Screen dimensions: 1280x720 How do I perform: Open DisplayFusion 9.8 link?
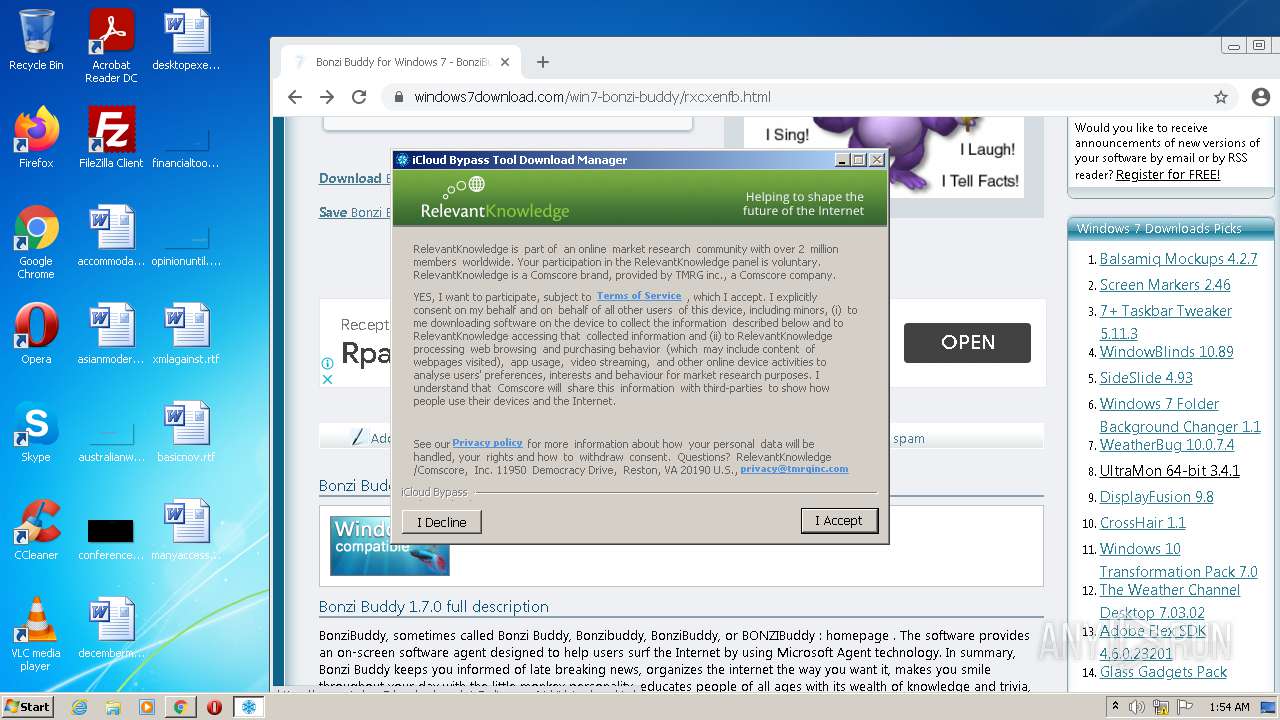click(1156, 497)
